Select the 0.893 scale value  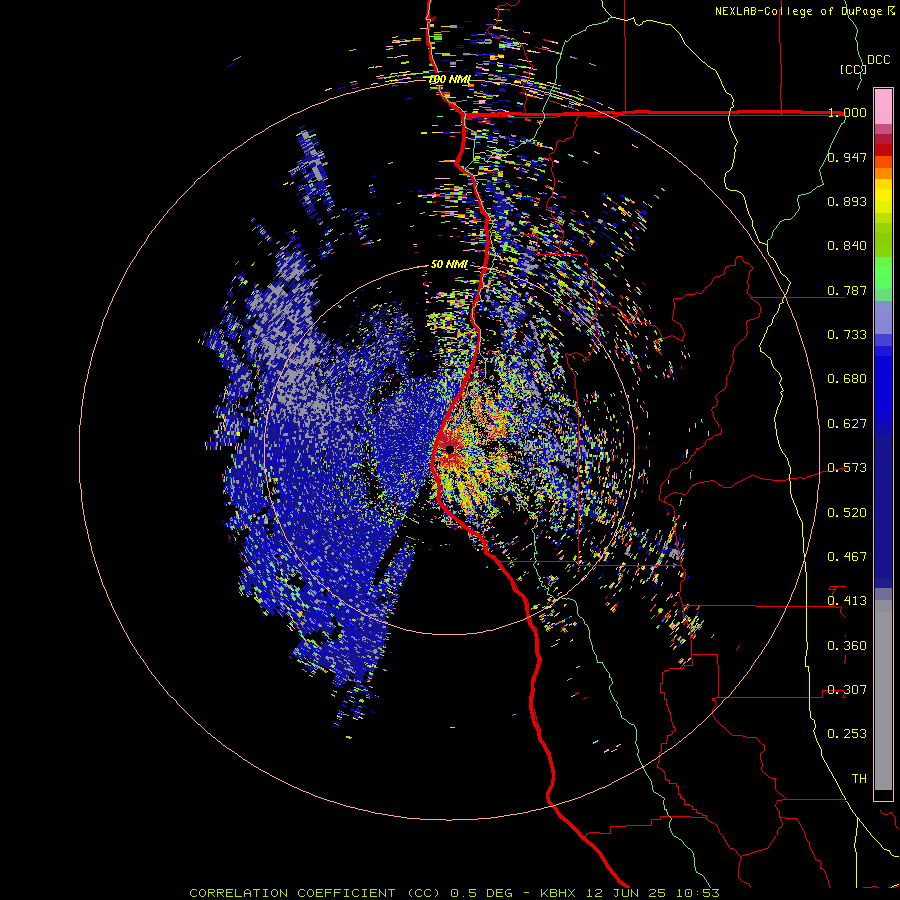[847, 201]
